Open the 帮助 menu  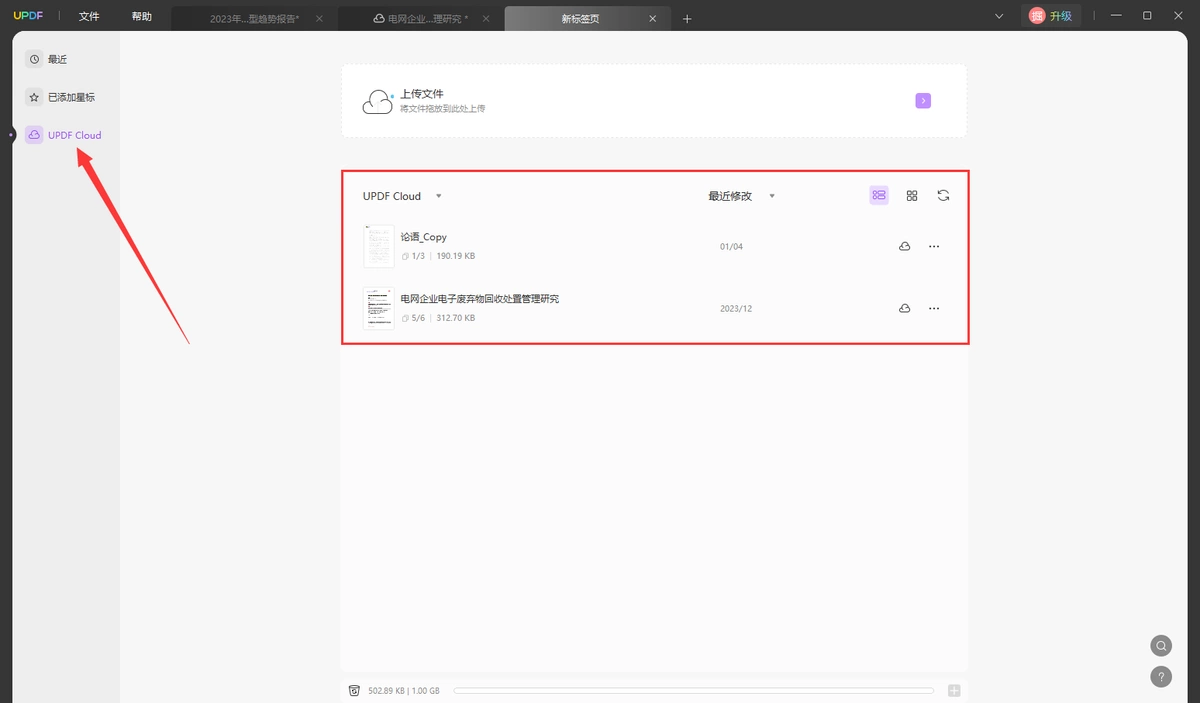142,17
